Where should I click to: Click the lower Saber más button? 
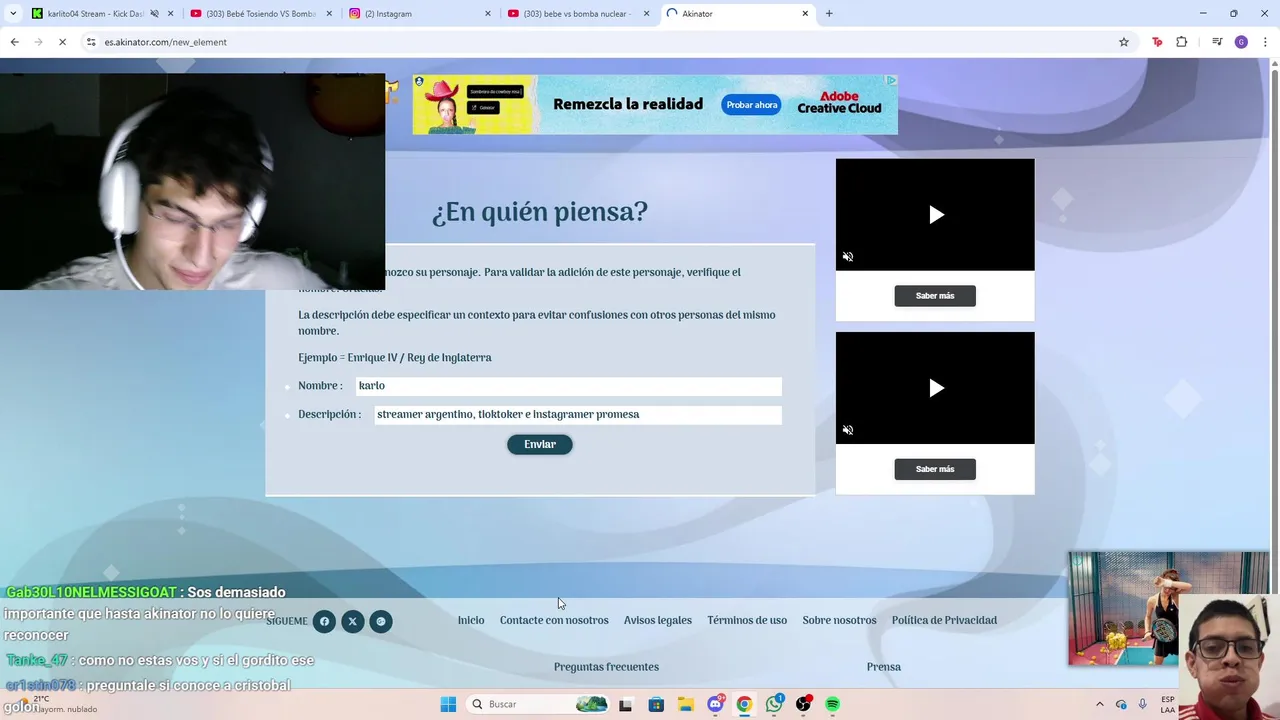coord(935,469)
